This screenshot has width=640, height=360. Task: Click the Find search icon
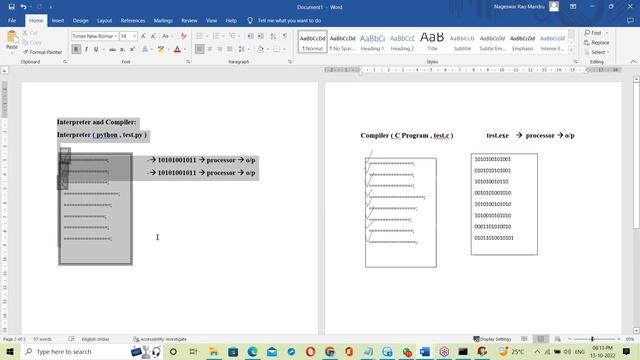(587, 33)
